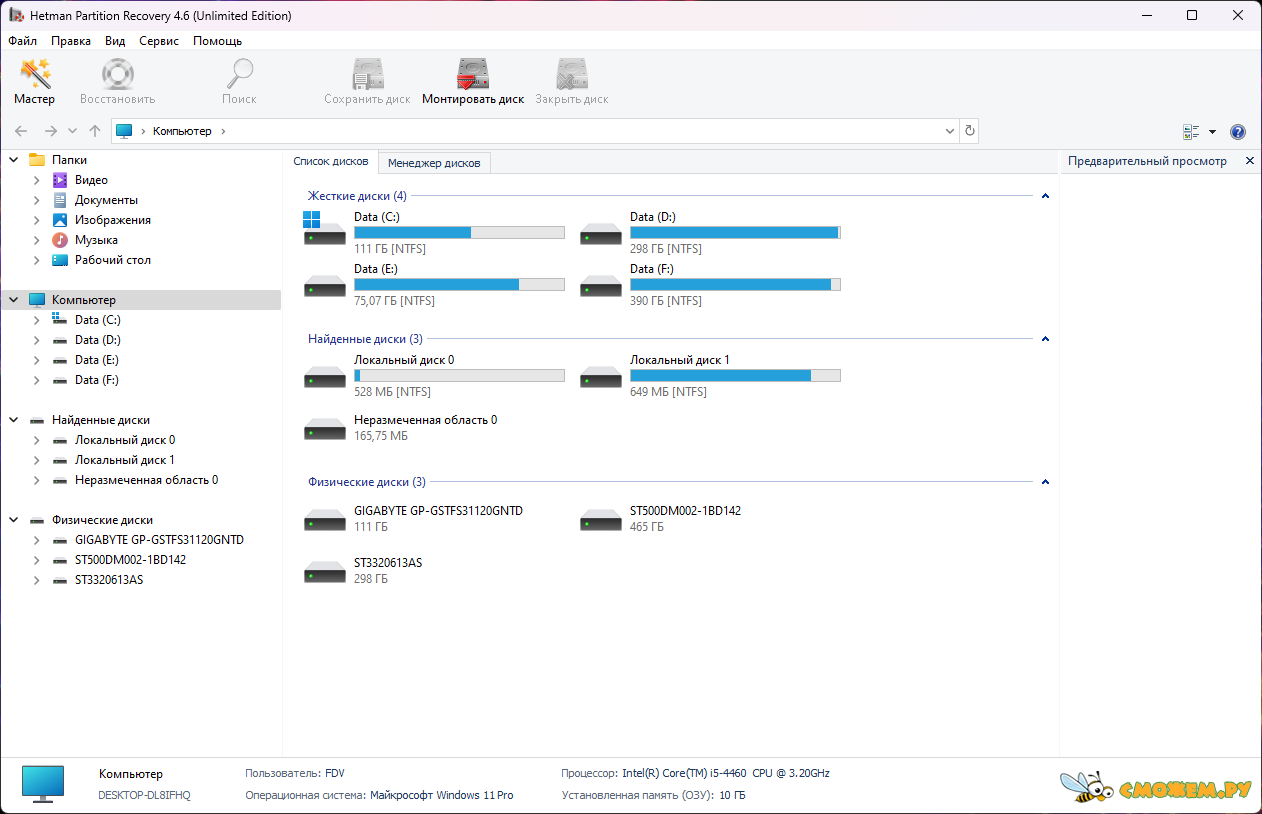
Task: Switch to Менеджер дисков tab
Action: (x=434, y=162)
